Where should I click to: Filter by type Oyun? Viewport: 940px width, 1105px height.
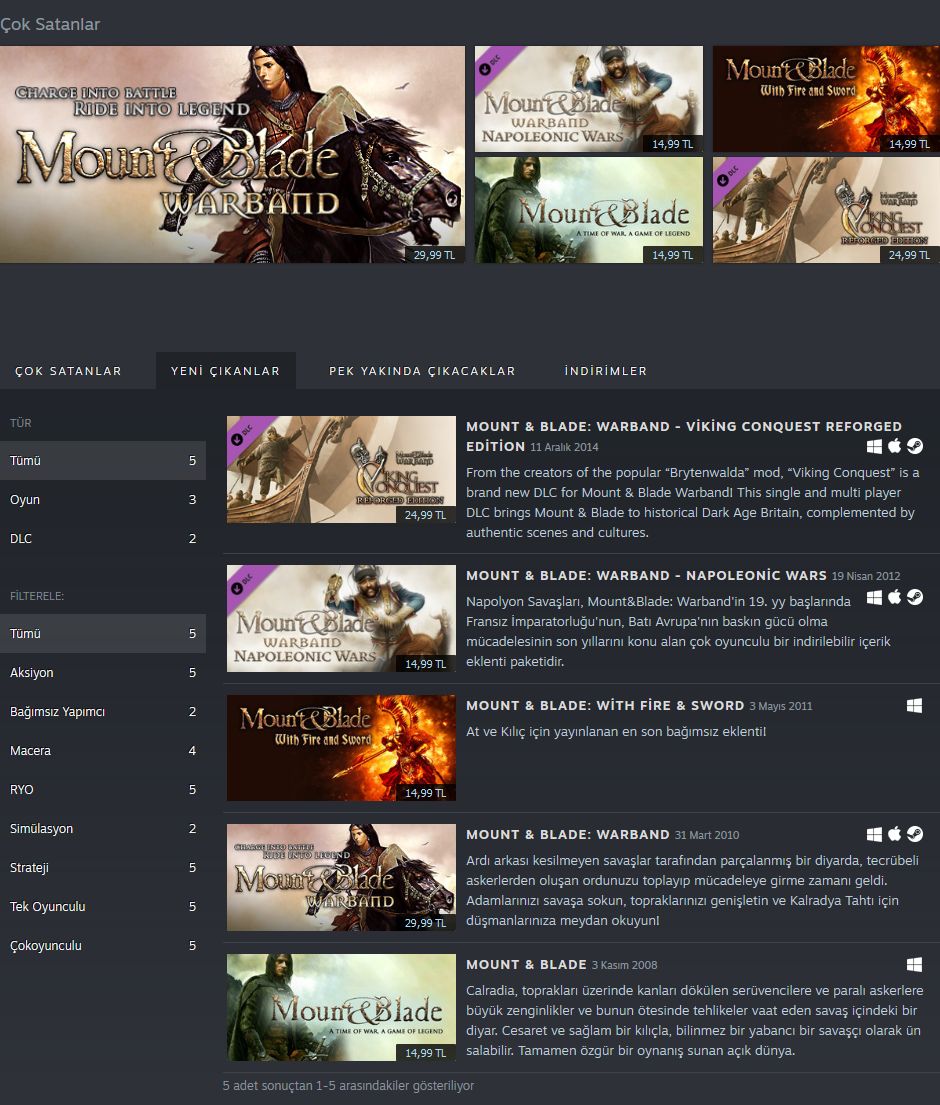103,500
